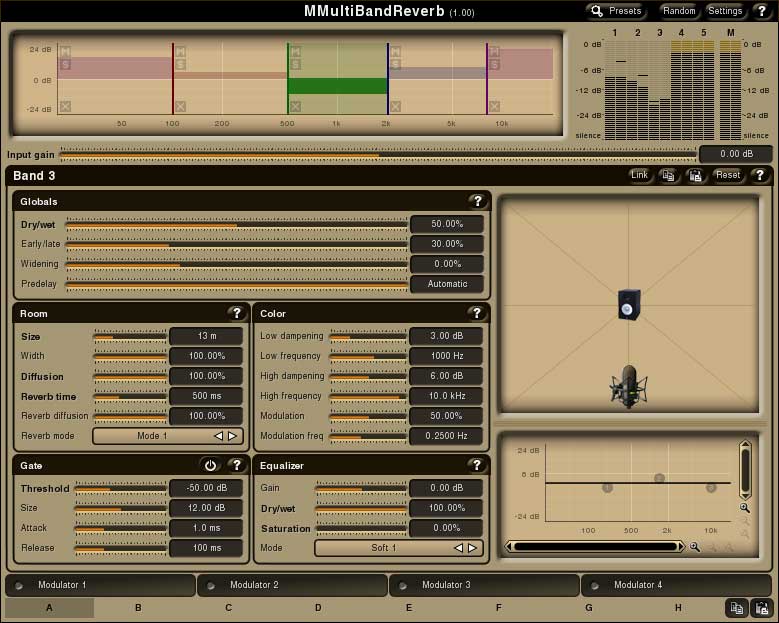Select EQ band point 2 in graph
The height and width of the screenshot is (623, 779).
click(659, 478)
